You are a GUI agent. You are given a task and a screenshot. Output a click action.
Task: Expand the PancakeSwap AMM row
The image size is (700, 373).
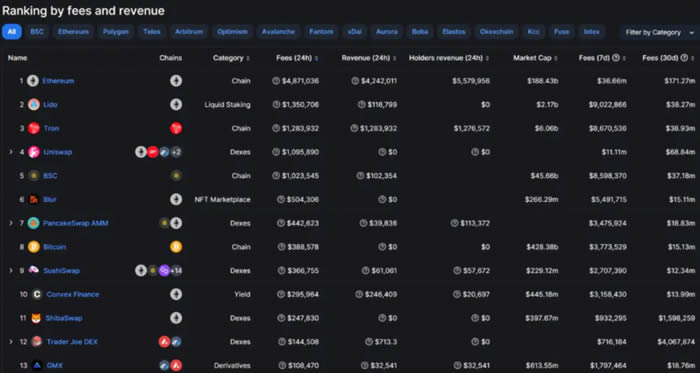pos(11,223)
